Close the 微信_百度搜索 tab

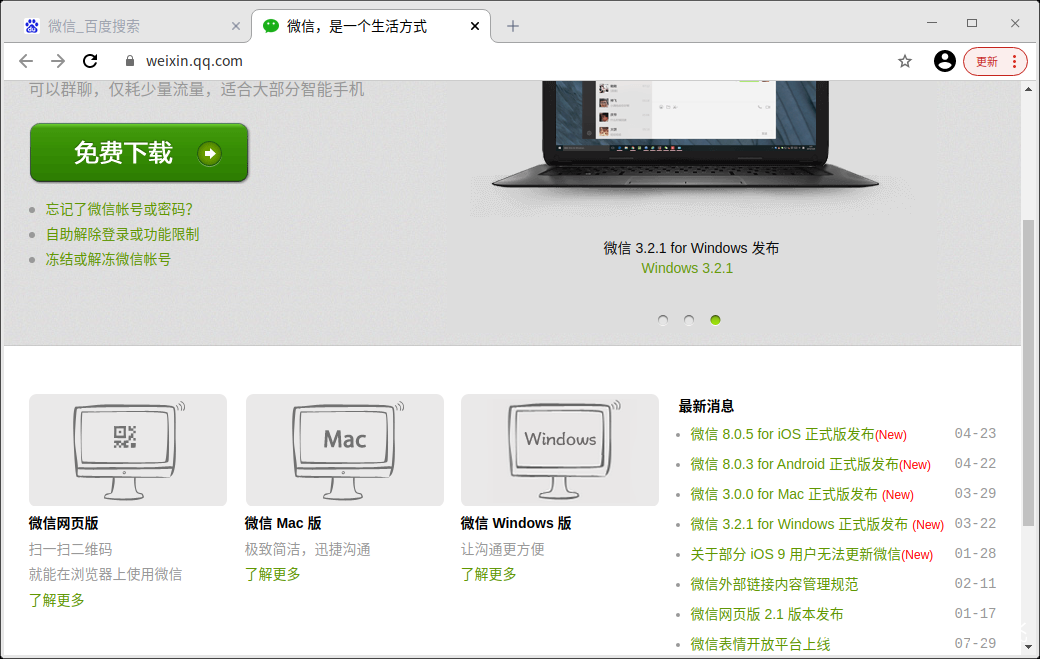tap(235, 26)
